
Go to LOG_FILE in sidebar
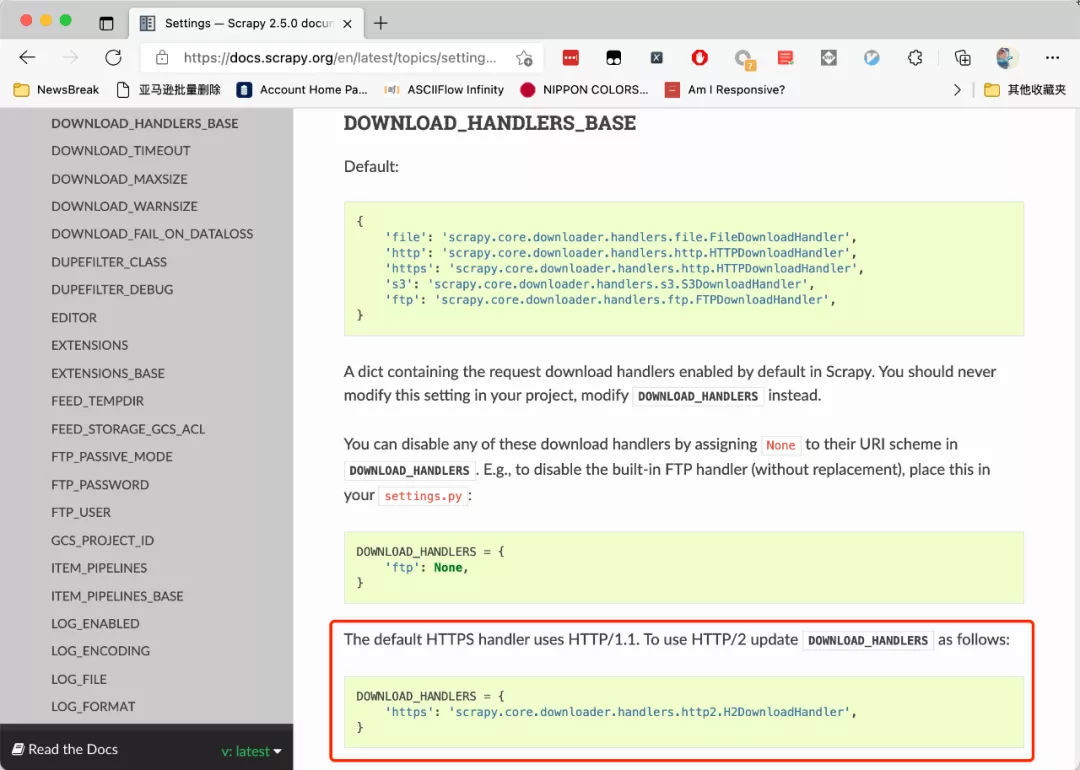tap(79, 680)
